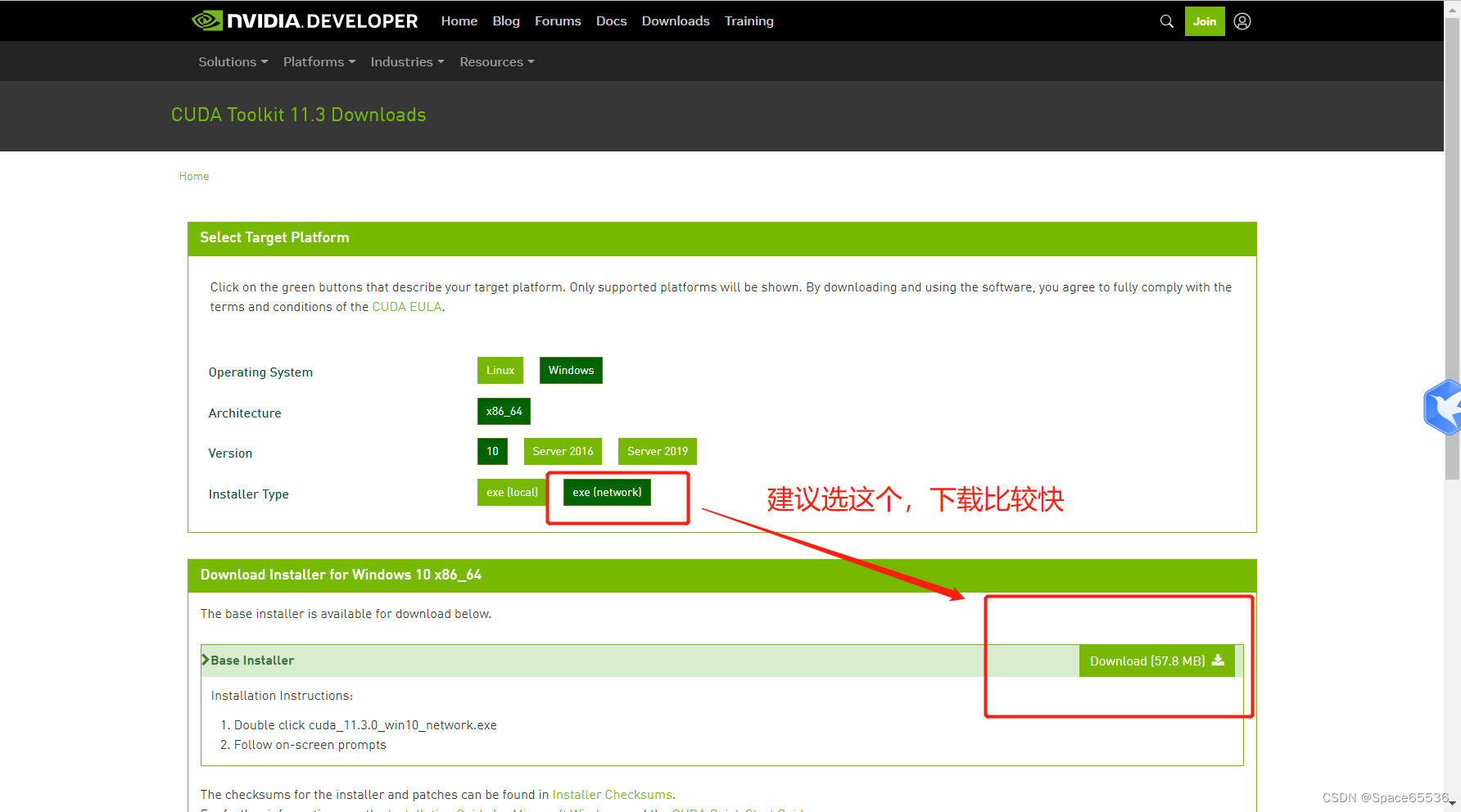
Task: Select version 10
Action: (492, 451)
